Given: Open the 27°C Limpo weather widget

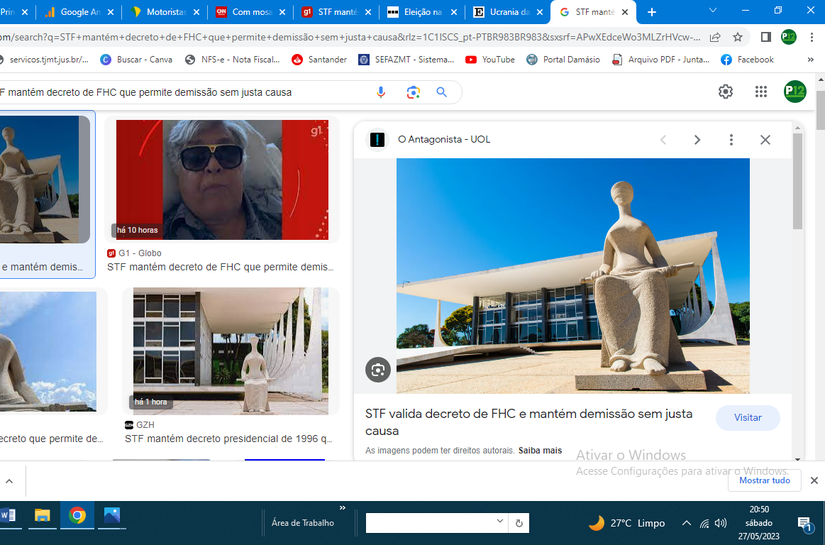Looking at the screenshot, I should point(627,523).
